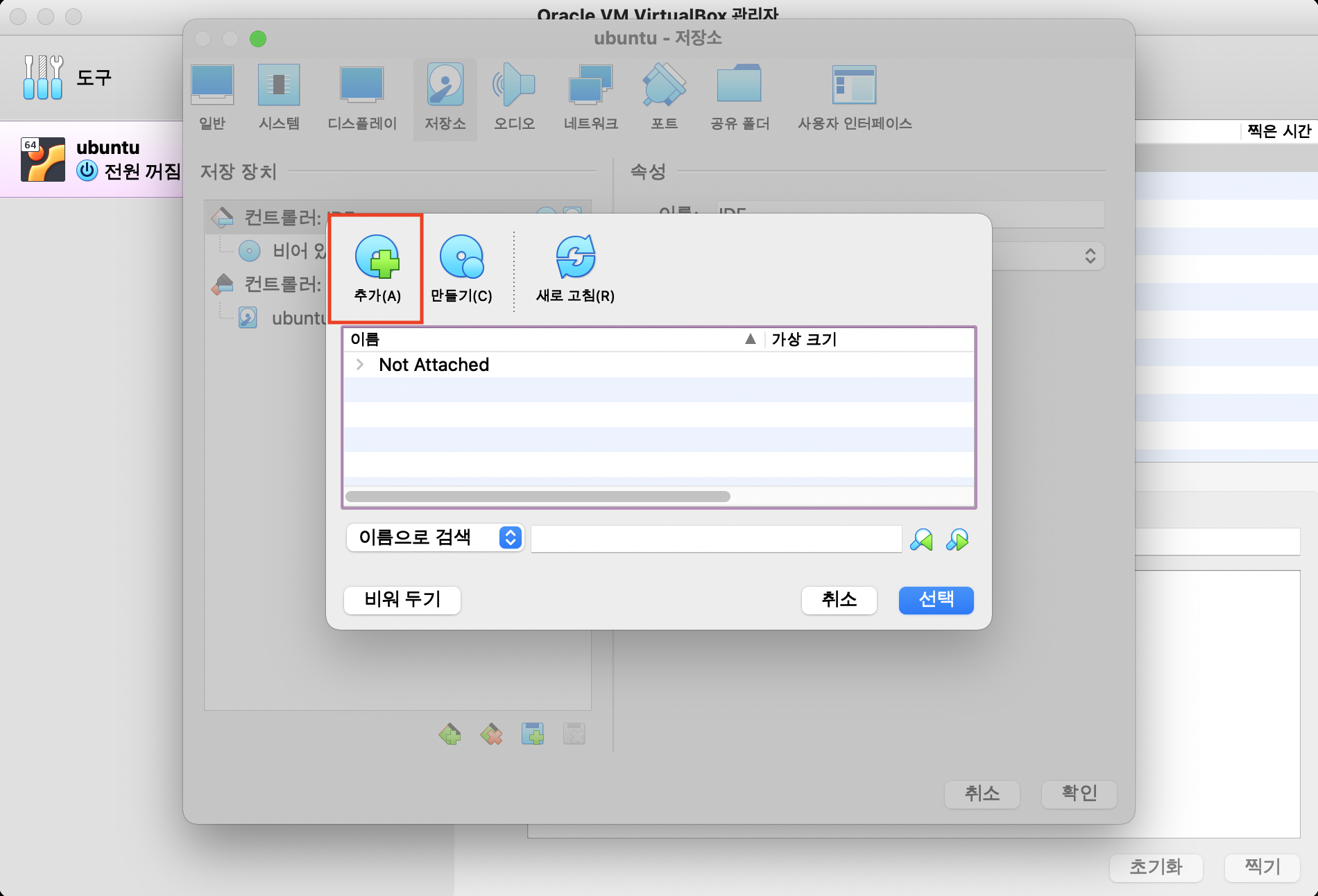Open the 사용자 인터페이스 settings tab

(x=855, y=98)
